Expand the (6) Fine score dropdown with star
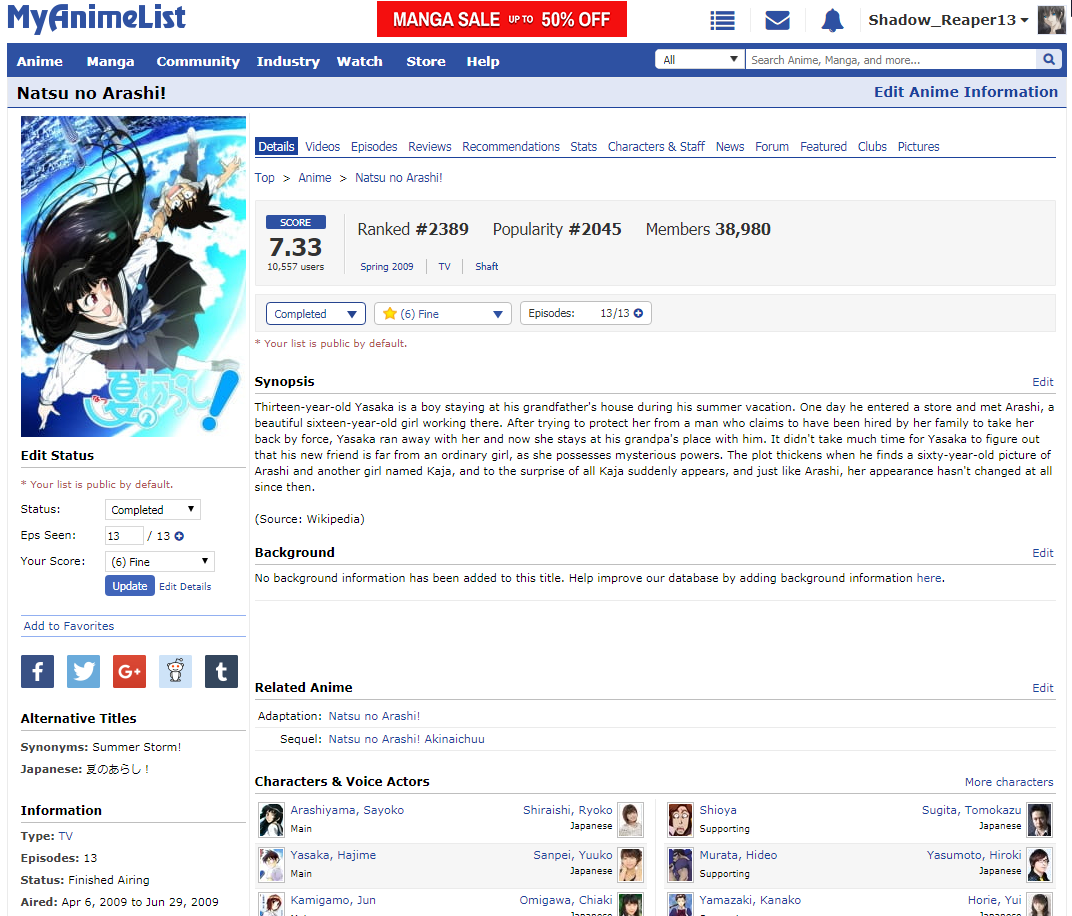This screenshot has height=916, width=1072. pos(442,314)
